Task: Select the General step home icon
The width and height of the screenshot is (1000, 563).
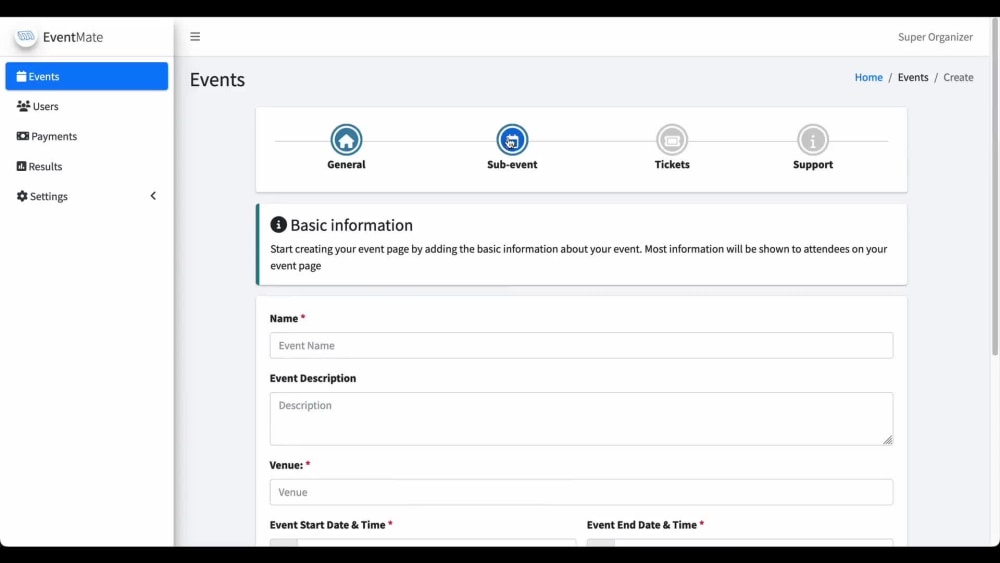Action: [346, 140]
